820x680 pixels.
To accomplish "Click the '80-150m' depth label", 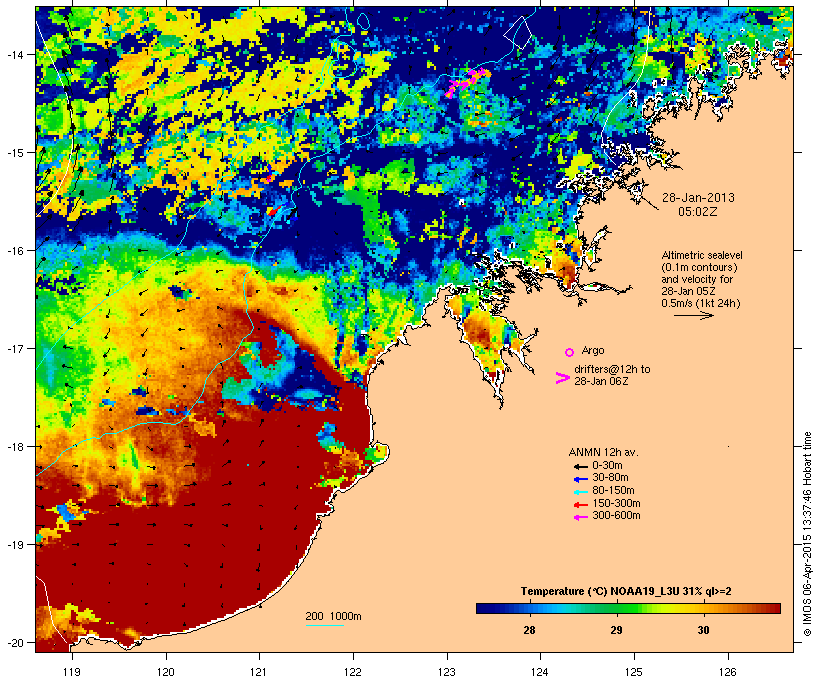I will pos(613,491).
